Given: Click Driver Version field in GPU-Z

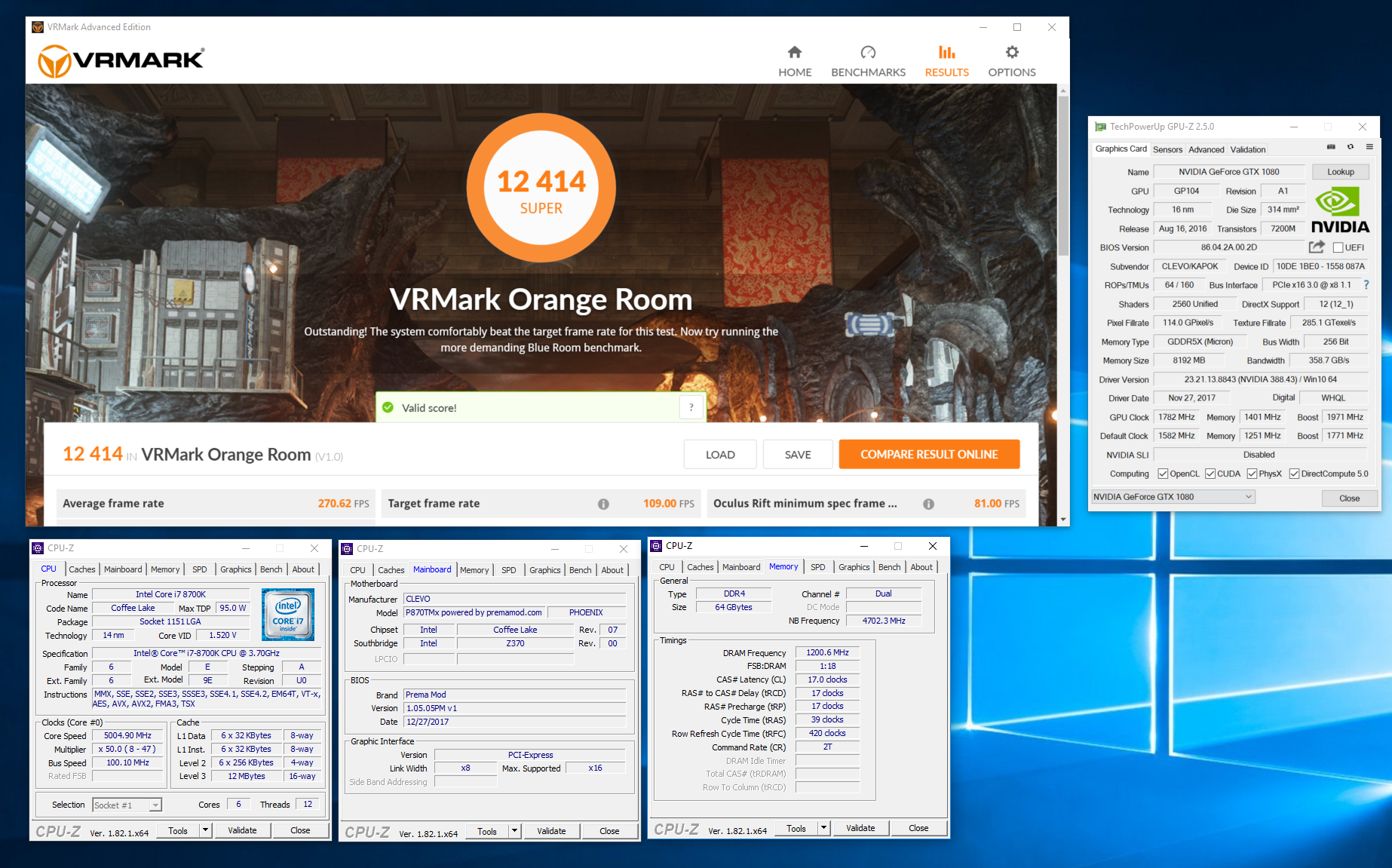Looking at the screenshot, I should pyautogui.click(x=1260, y=379).
